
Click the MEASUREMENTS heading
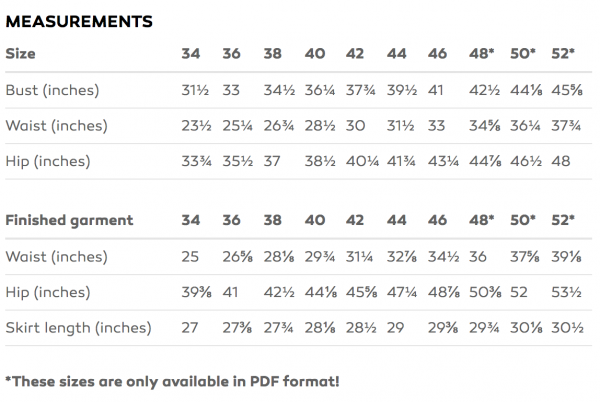point(79,20)
